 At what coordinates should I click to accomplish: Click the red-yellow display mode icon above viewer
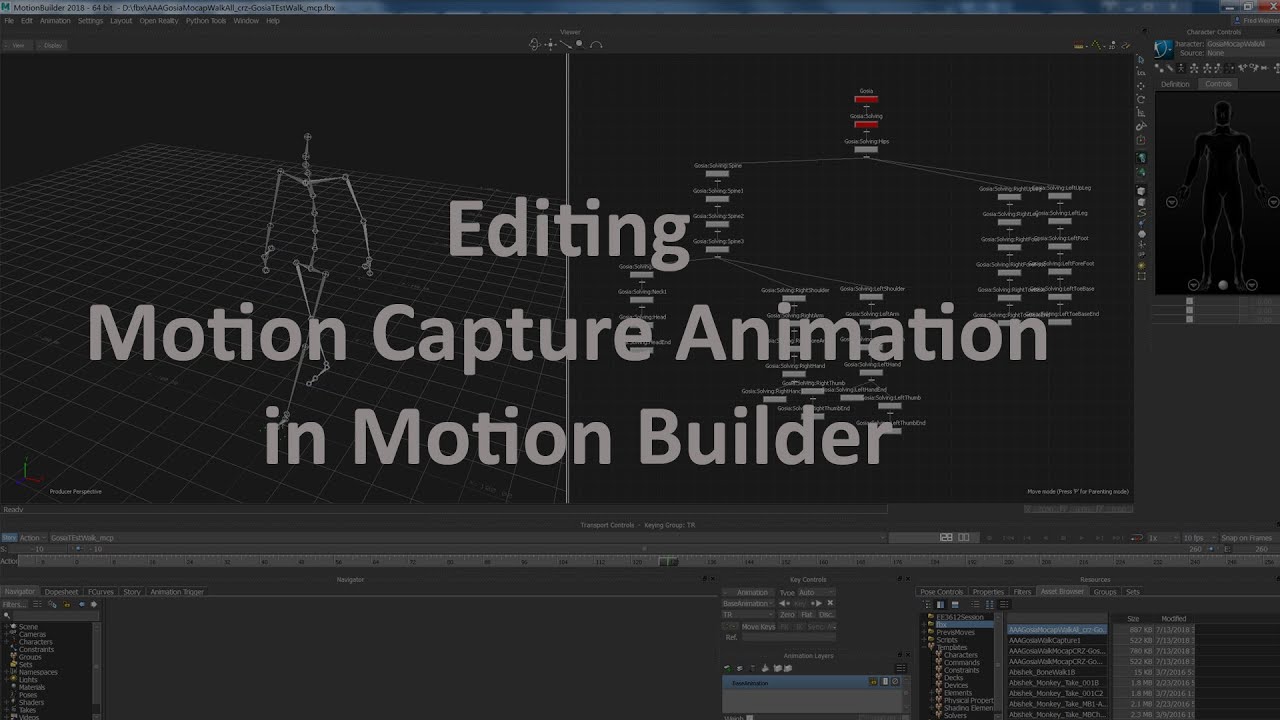pos(1078,44)
